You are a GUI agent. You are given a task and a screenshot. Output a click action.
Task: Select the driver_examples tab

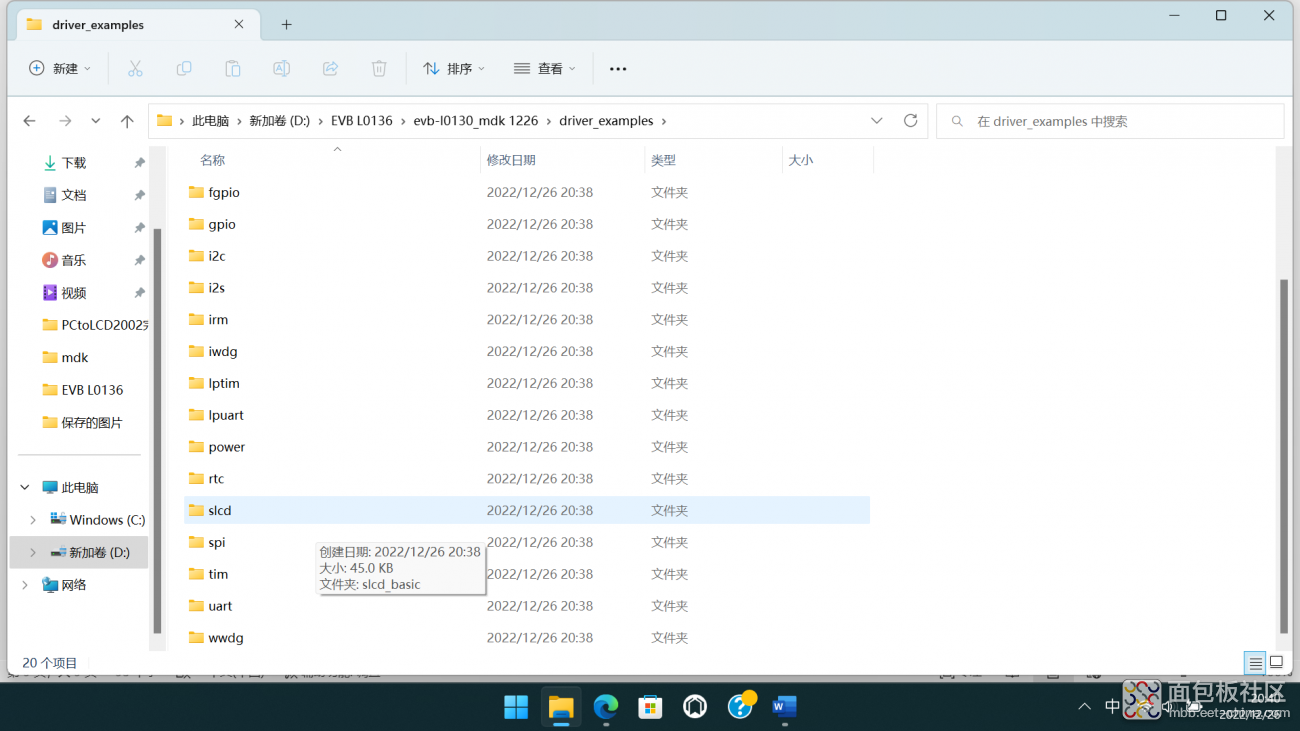tap(136, 25)
